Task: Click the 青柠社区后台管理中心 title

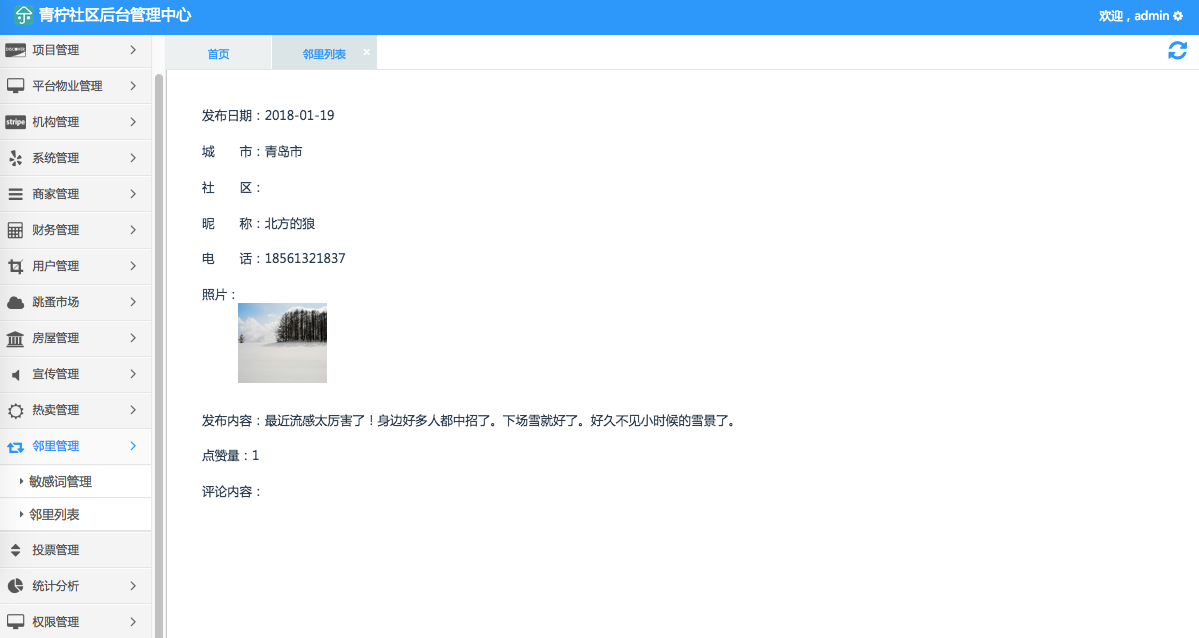Action: coord(115,15)
